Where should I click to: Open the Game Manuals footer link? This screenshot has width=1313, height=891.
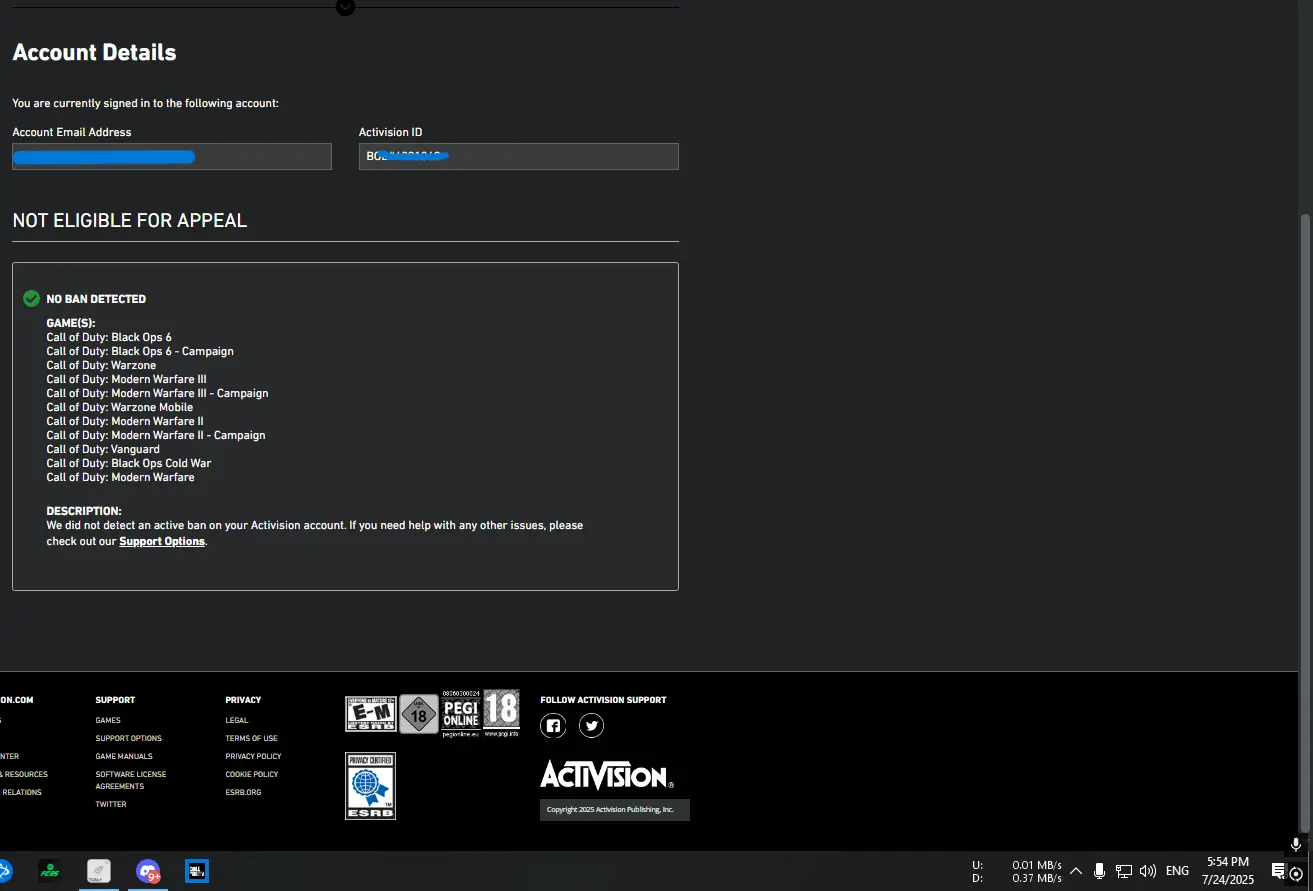coord(124,756)
